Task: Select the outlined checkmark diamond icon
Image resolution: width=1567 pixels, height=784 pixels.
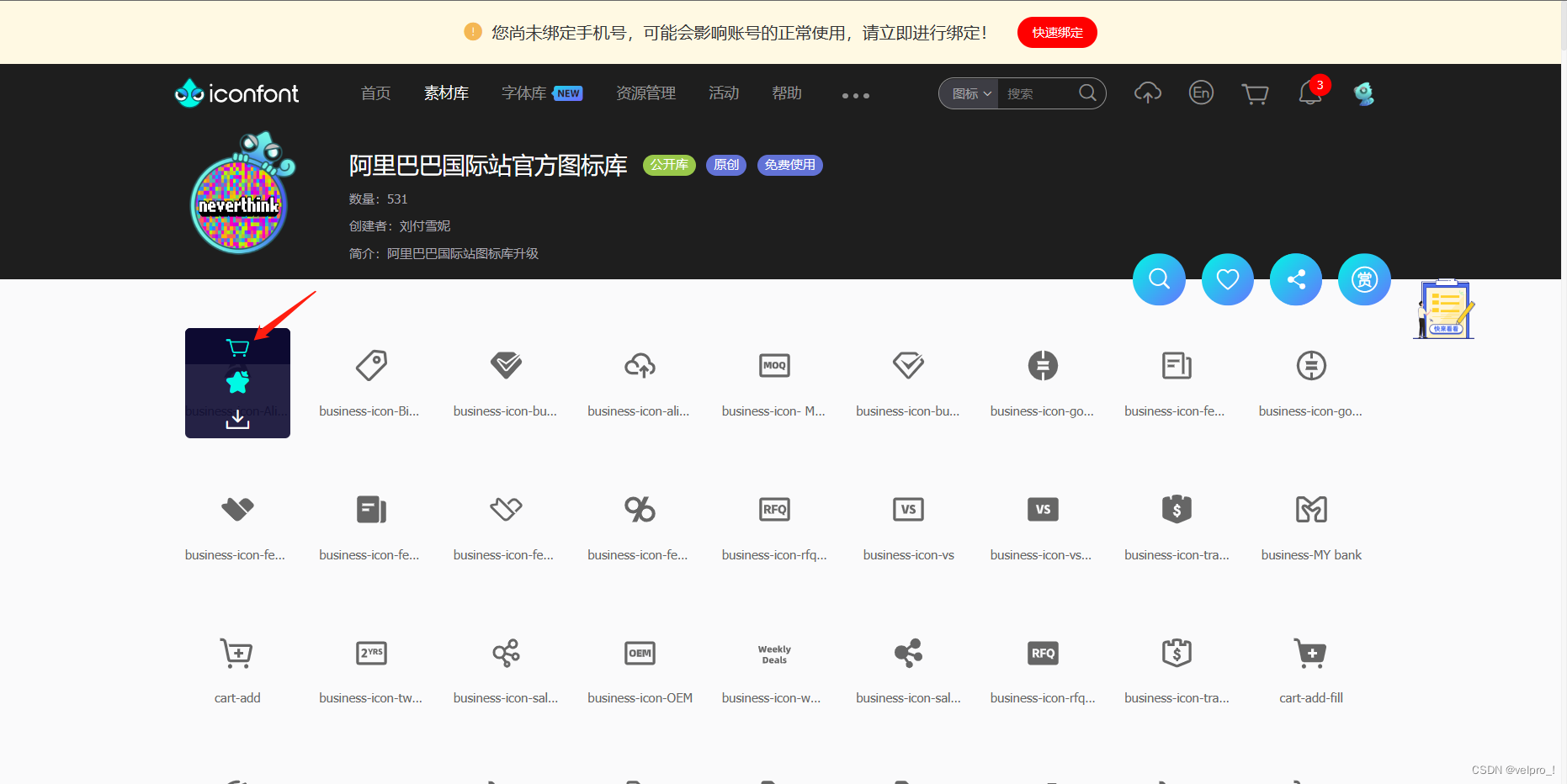Action: 908,366
